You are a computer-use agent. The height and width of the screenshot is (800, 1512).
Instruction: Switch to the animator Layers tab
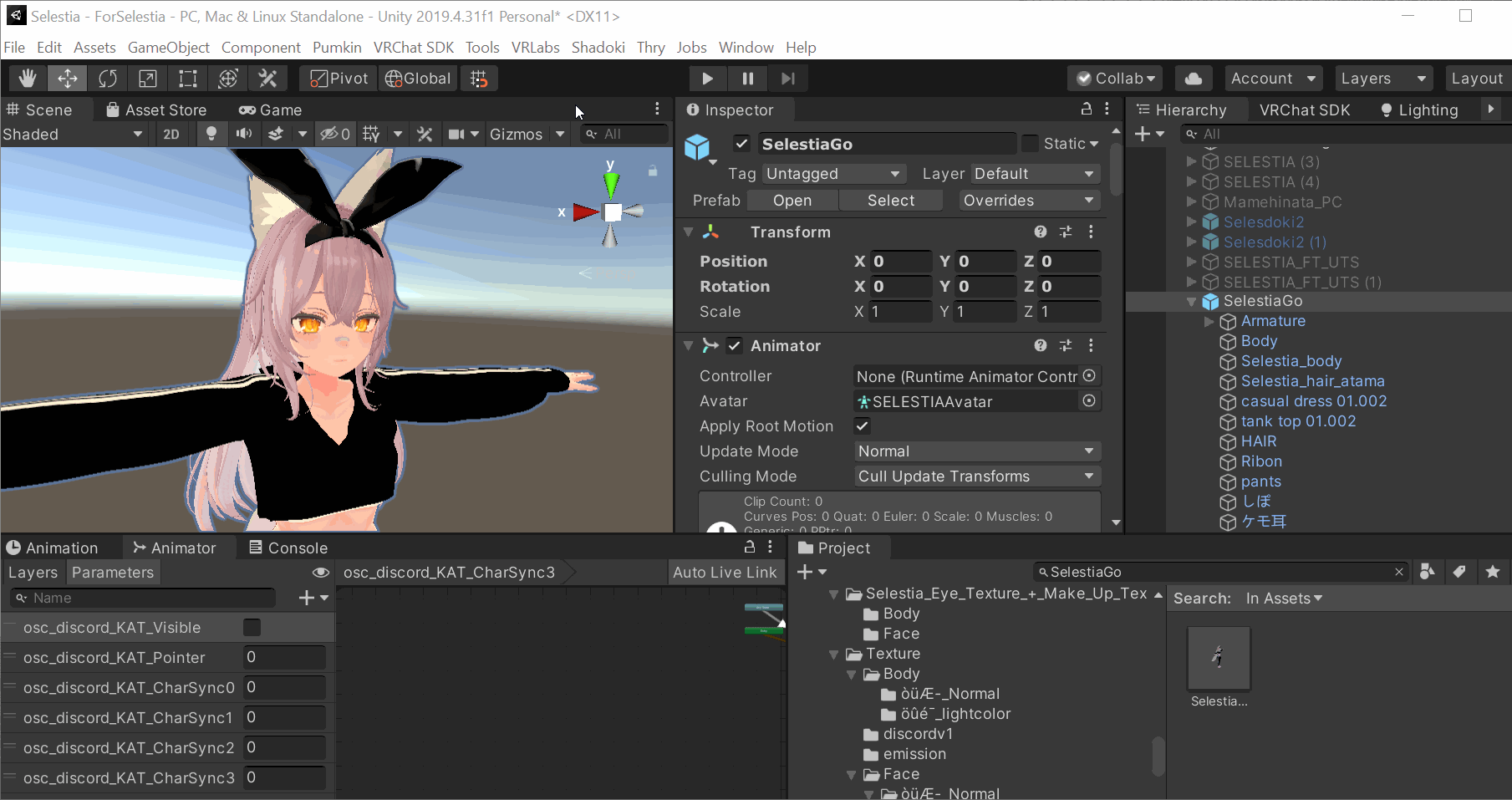(x=33, y=573)
